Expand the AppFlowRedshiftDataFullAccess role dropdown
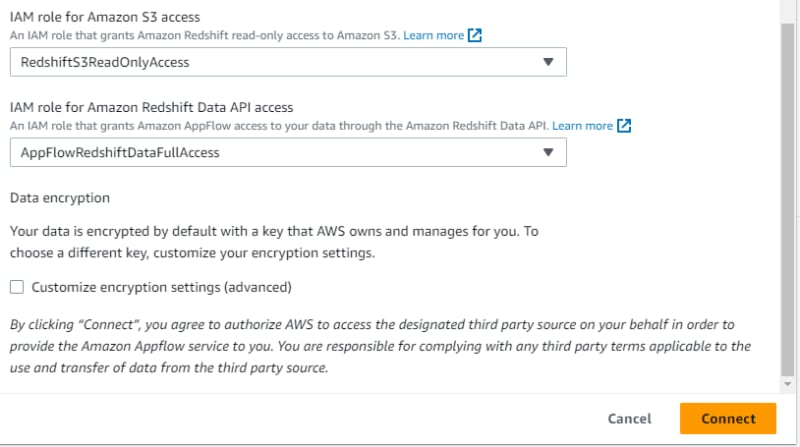 288,153
